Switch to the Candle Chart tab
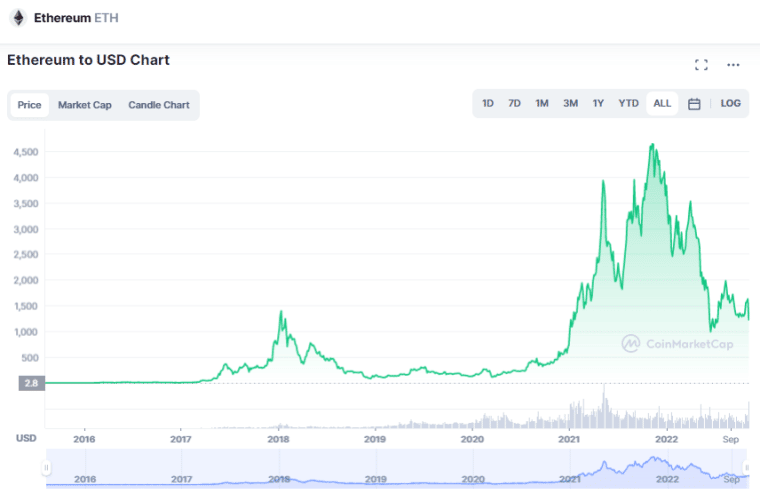 158,105
